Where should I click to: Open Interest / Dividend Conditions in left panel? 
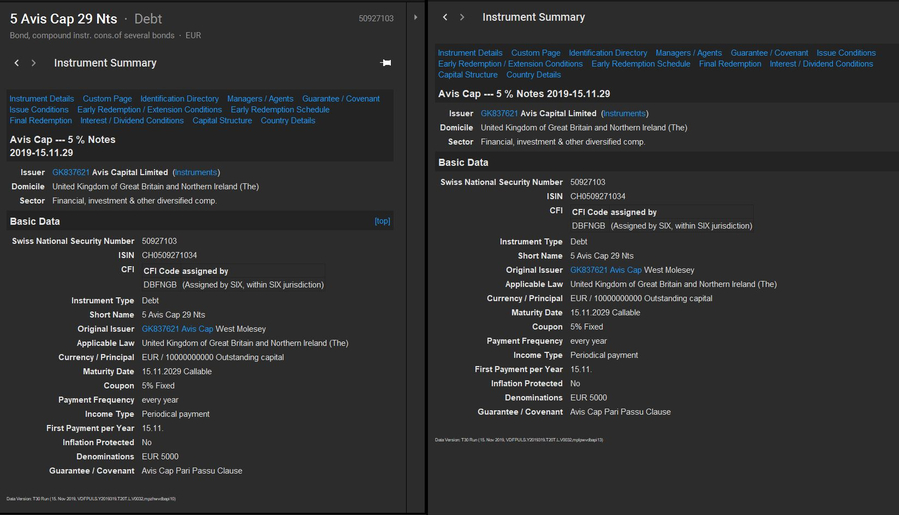click(132, 121)
